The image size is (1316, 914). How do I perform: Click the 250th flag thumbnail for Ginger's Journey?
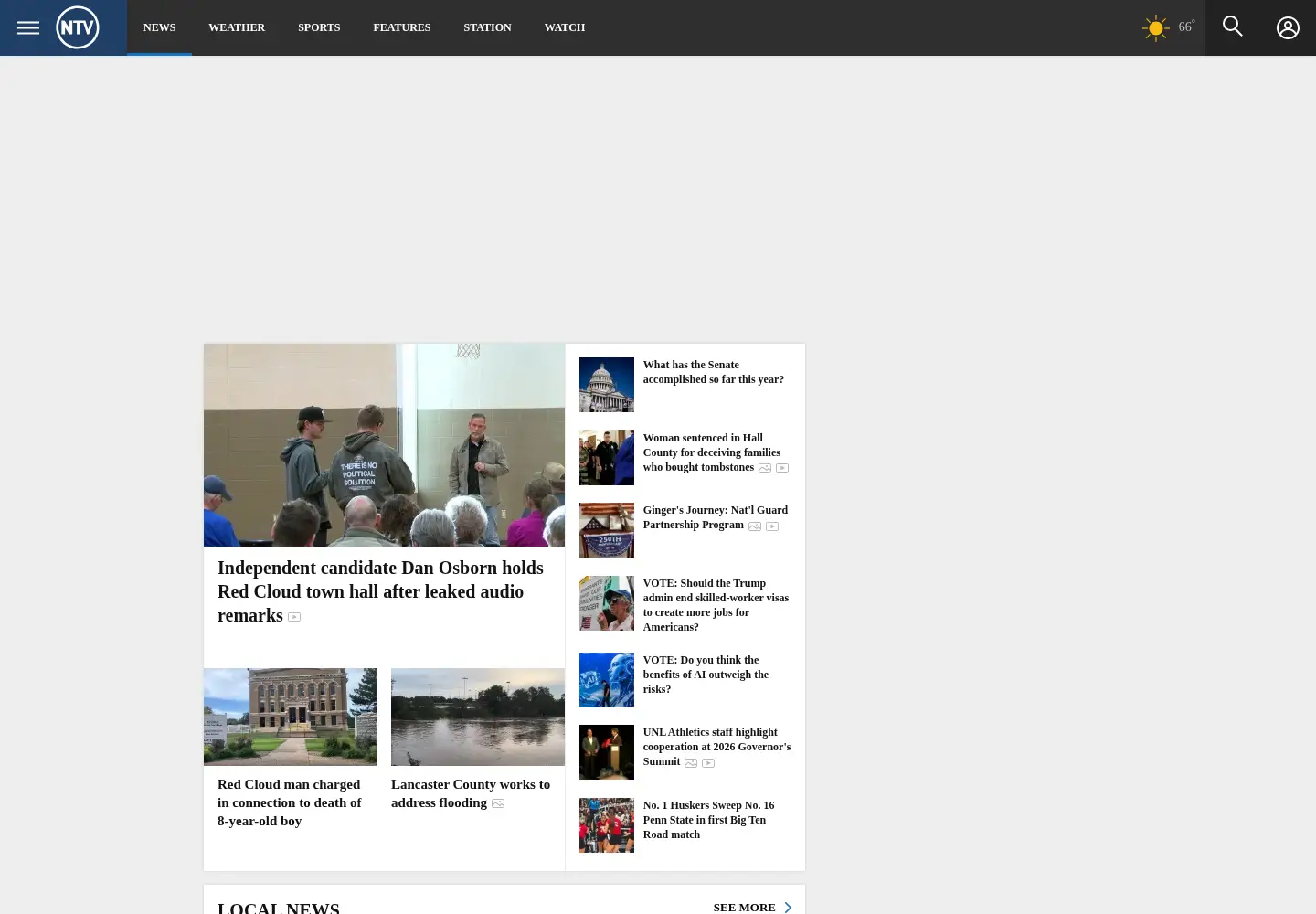607,530
